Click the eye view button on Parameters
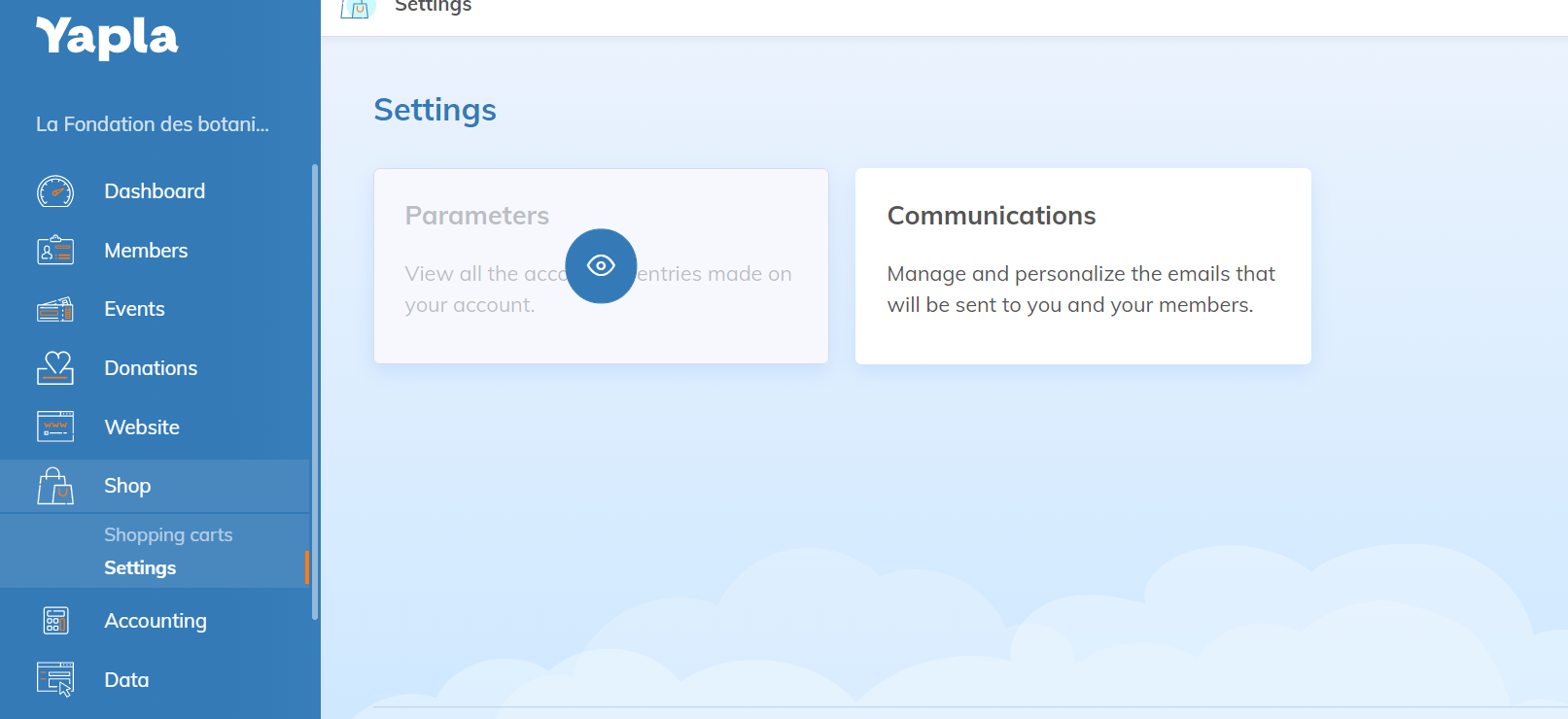This screenshot has width=1568, height=719. [601, 266]
